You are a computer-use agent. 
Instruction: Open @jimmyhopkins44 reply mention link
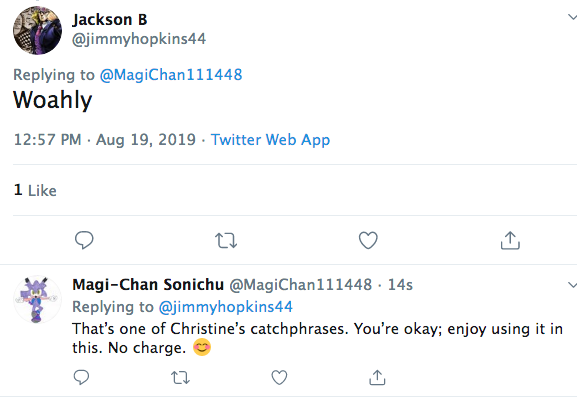pos(226,307)
